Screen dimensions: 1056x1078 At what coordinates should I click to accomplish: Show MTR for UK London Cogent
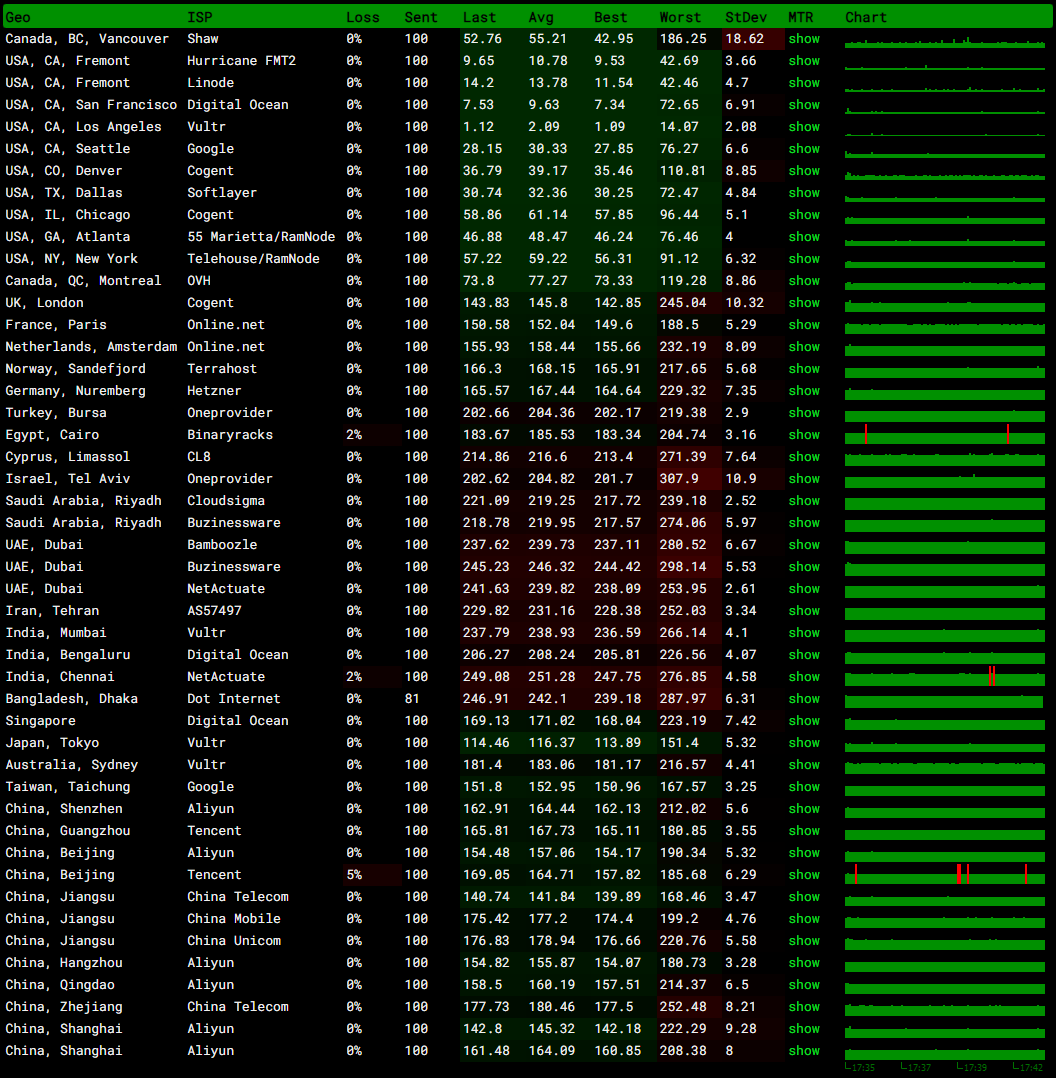coord(803,303)
